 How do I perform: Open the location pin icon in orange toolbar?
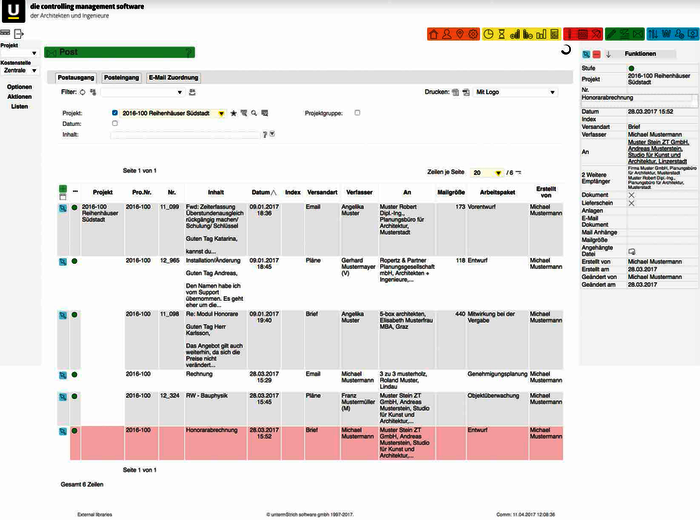point(460,34)
